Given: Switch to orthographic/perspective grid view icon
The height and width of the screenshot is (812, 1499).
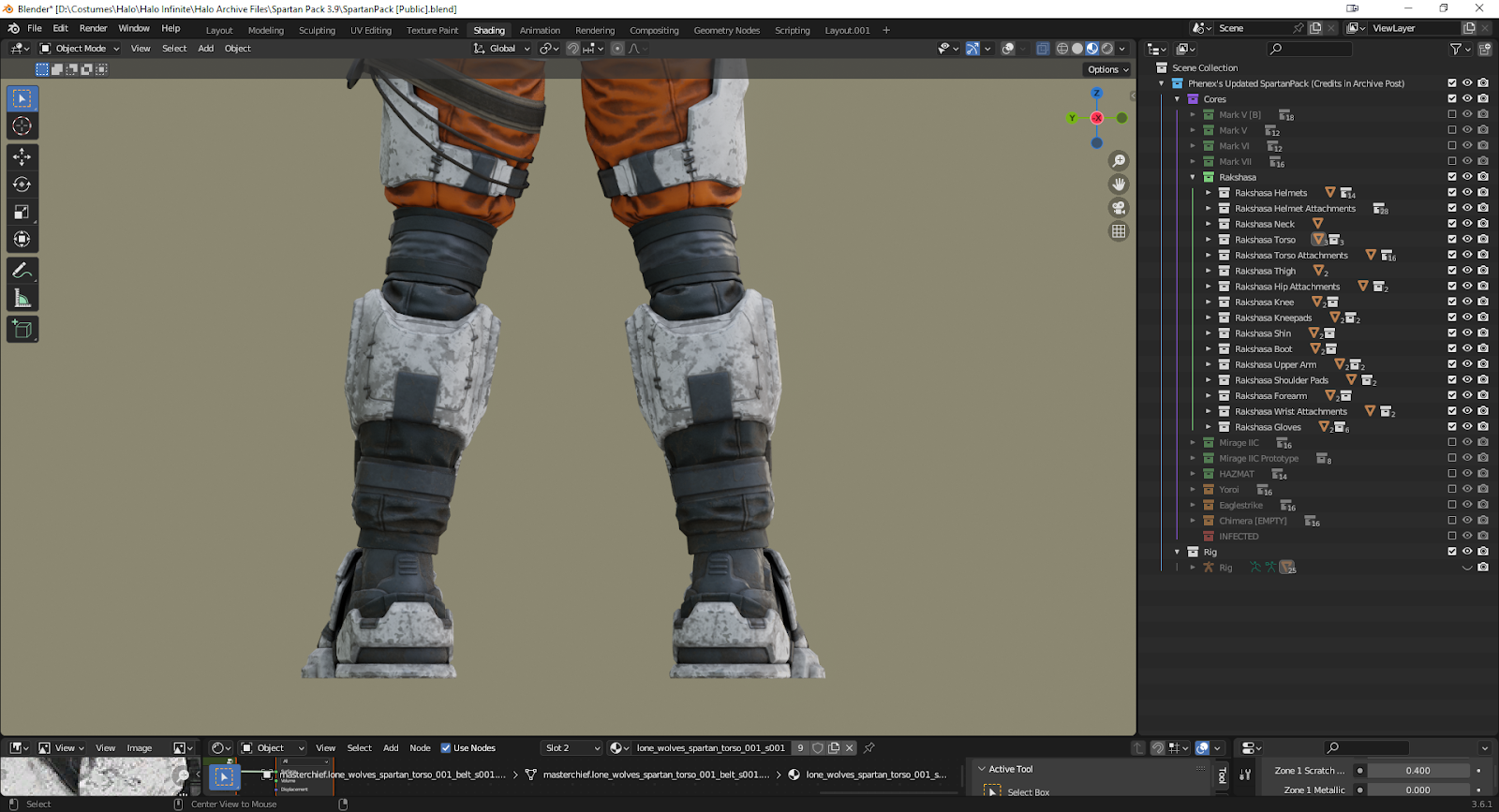Looking at the screenshot, I should pyautogui.click(x=1119, y=231).
